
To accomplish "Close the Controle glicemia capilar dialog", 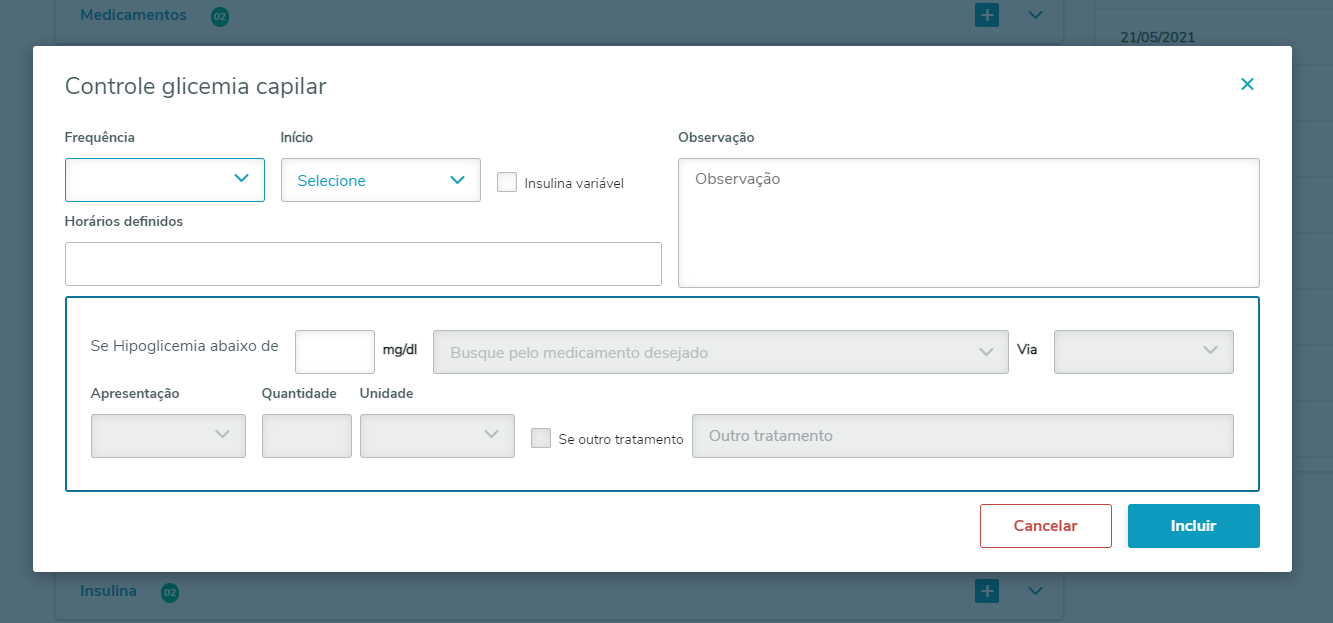I will click(1247, 84).
